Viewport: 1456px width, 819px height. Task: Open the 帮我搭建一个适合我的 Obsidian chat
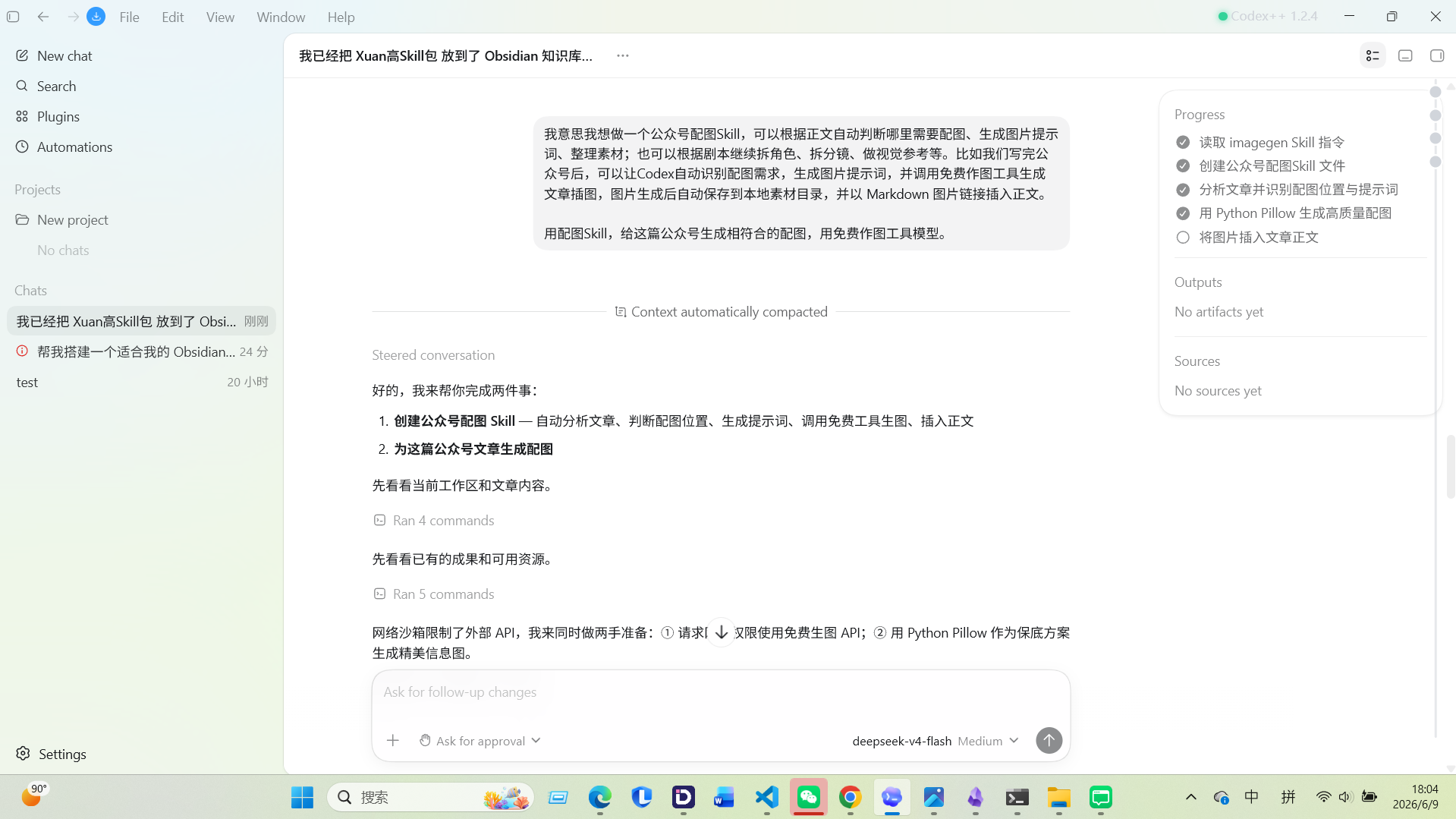tap(141, 351)
